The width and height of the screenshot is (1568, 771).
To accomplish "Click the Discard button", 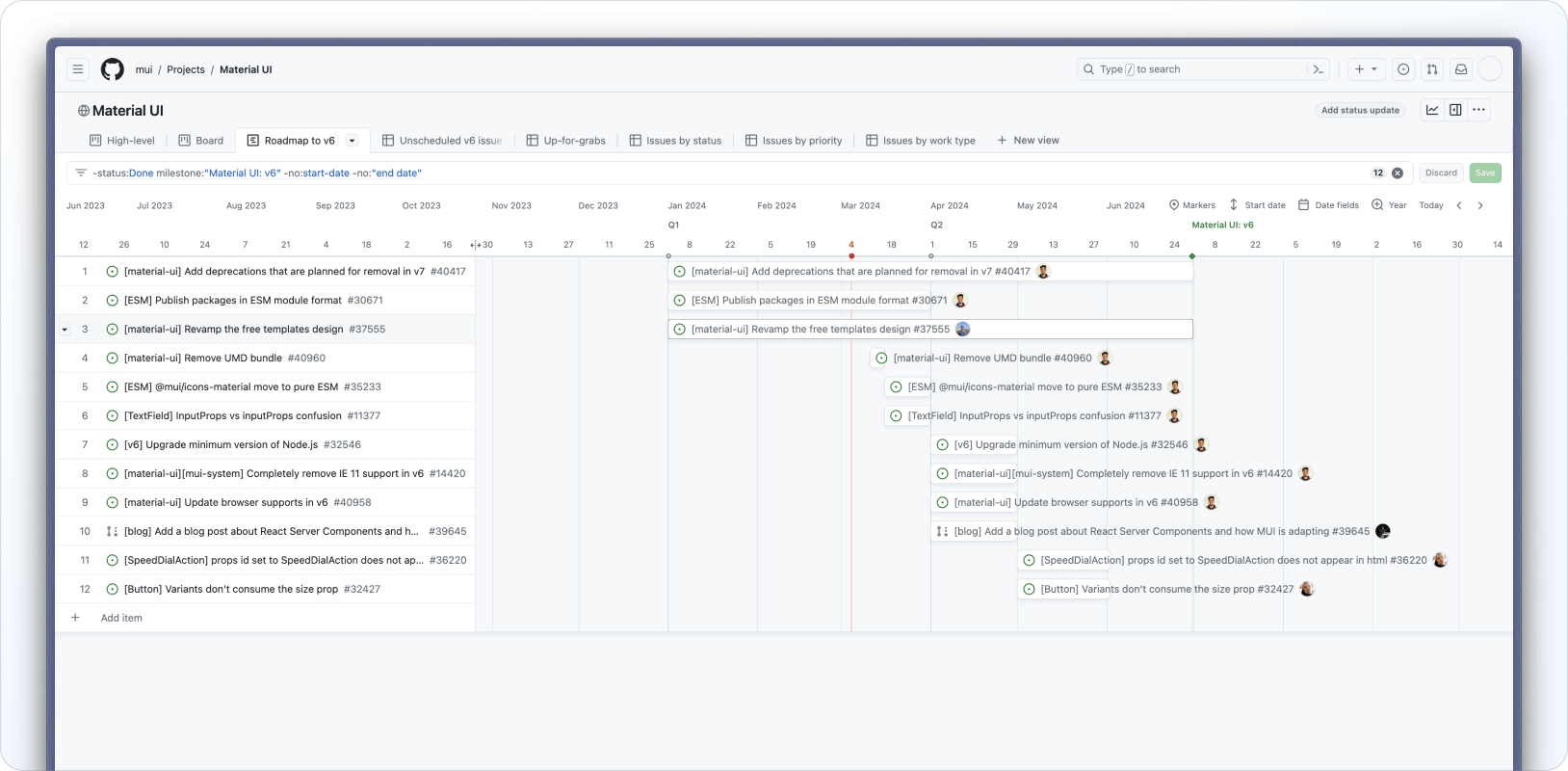I will (1441, 173).
